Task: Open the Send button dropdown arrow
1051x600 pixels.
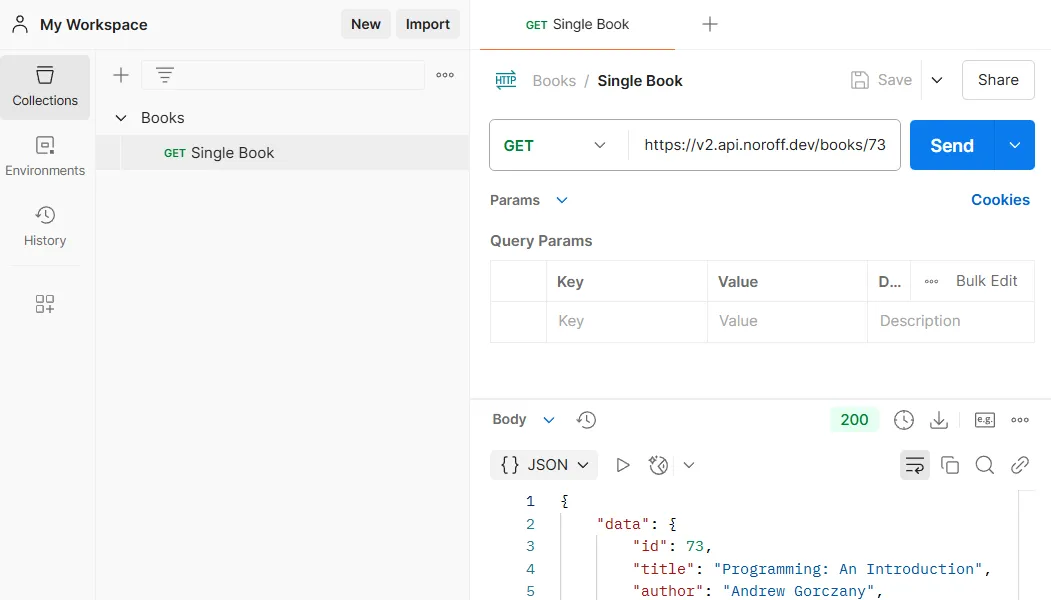Action: pyautogui.click(x=1015, y=145)
